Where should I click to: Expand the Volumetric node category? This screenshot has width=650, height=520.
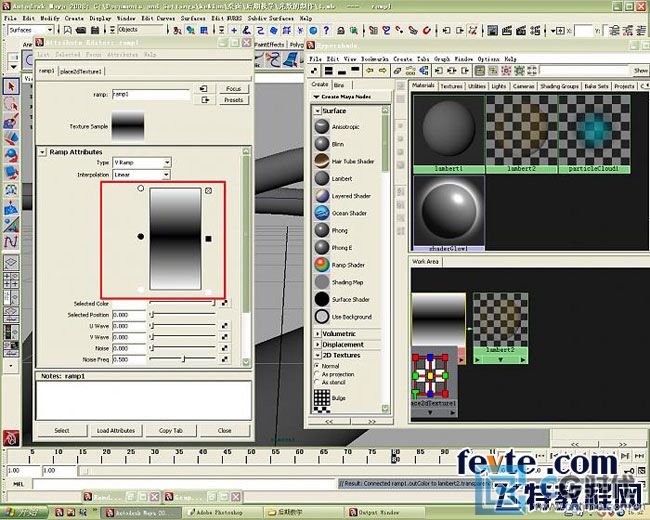[x=317, y=334]
